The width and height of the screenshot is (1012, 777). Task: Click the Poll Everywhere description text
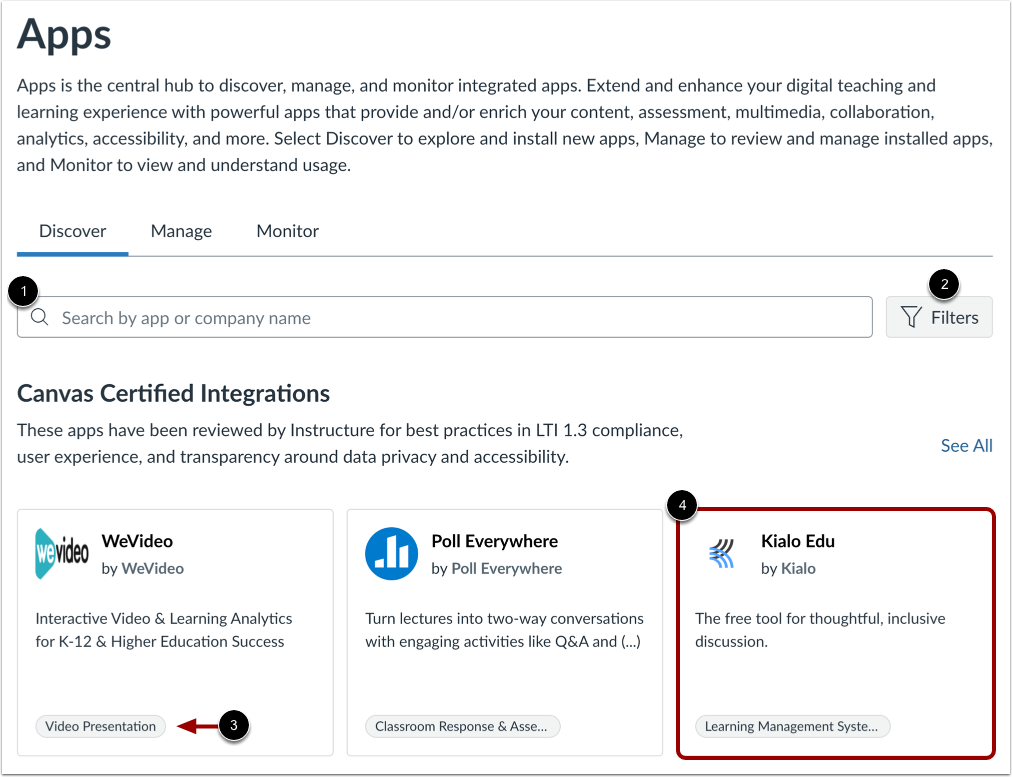(x=504, y=630)
